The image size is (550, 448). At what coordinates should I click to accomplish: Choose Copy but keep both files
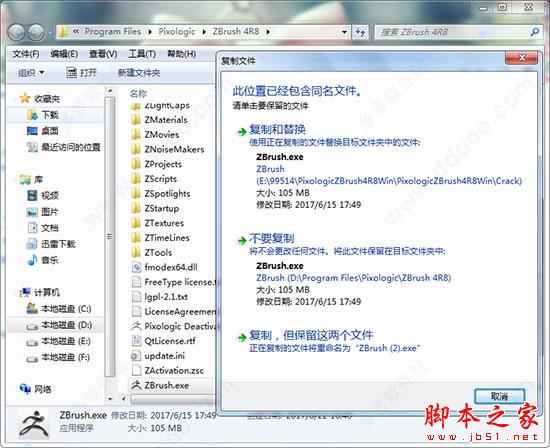click(x=311, y=336)
